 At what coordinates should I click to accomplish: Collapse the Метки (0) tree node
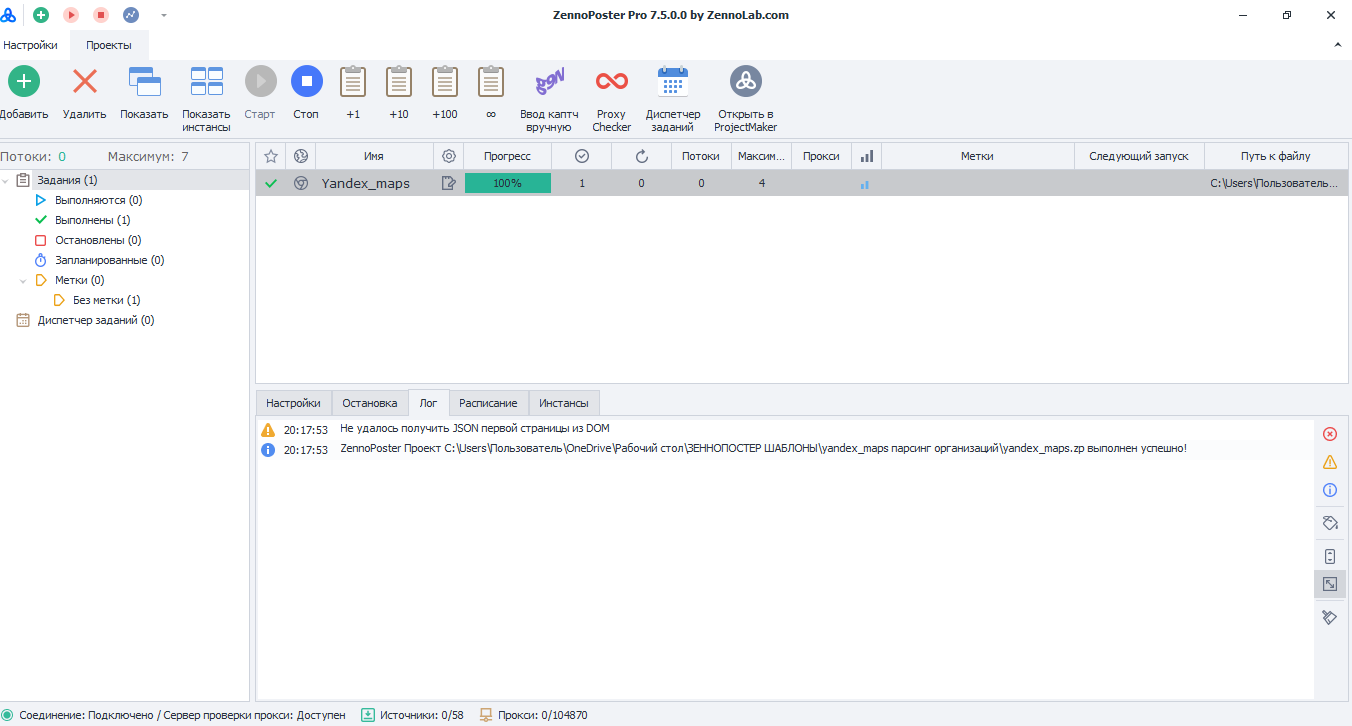click(23, 281)
